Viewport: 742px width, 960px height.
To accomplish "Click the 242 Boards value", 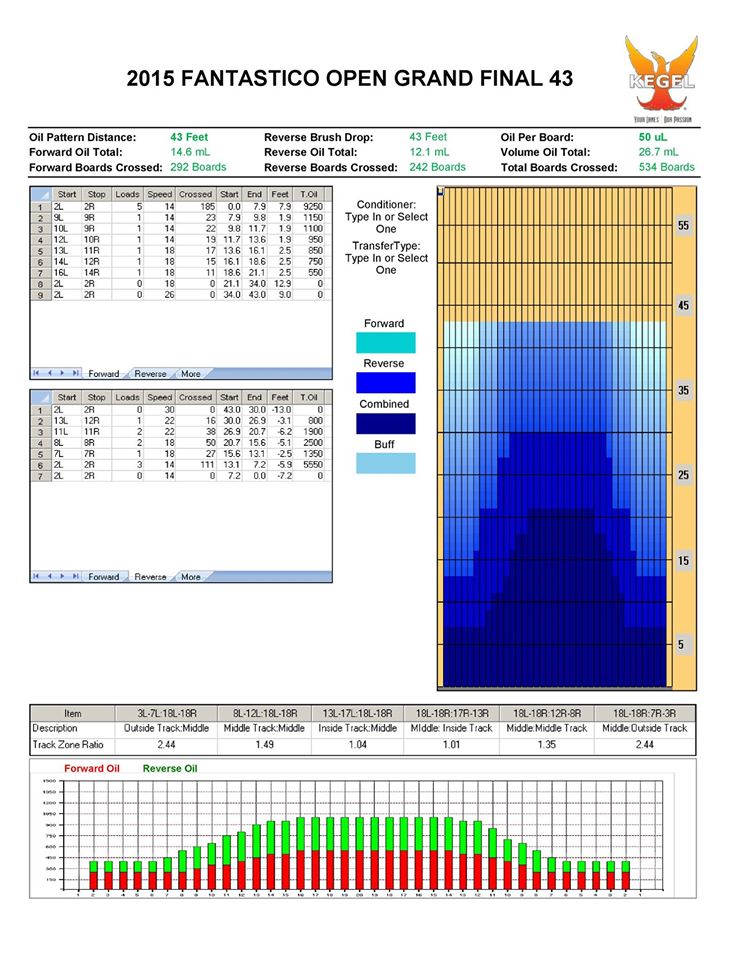I will click(x=438, y=167).
